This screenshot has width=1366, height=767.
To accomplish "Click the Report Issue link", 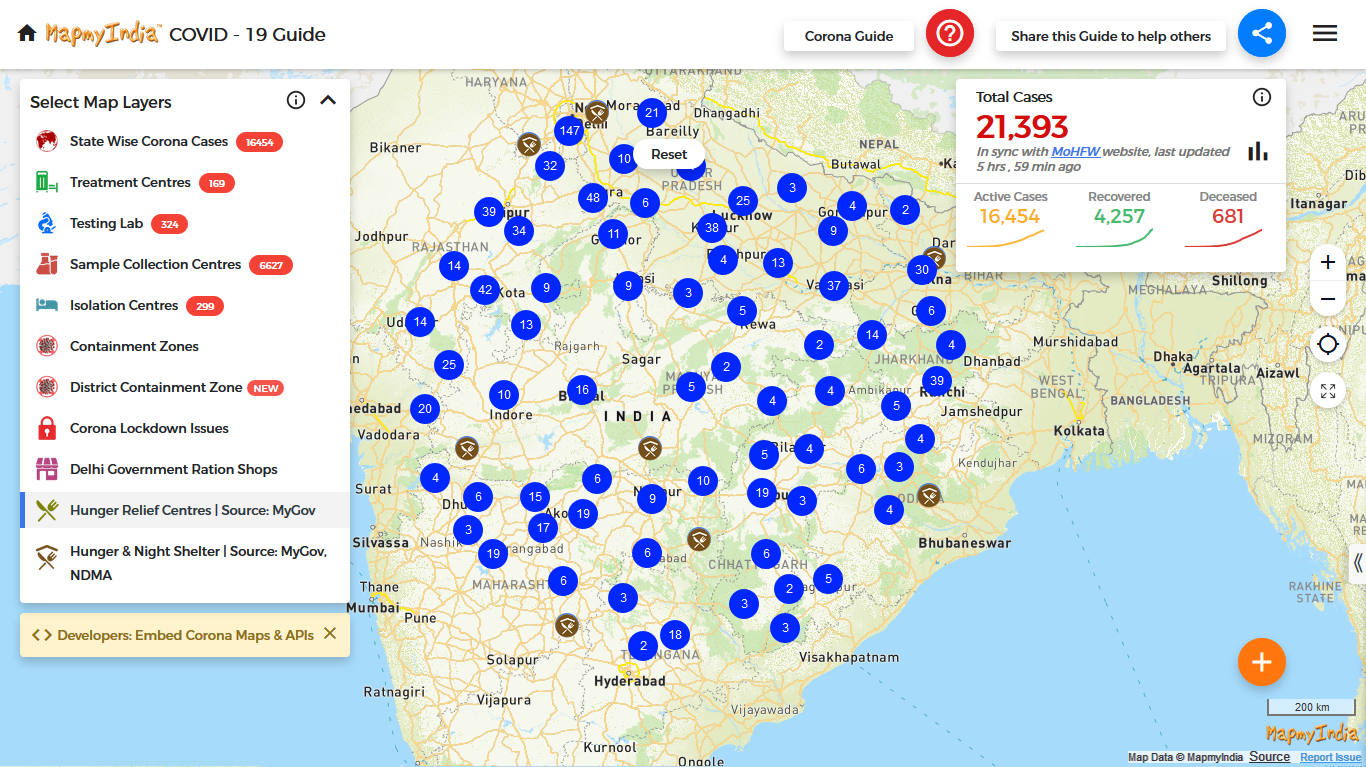I will click(1331, 758).
